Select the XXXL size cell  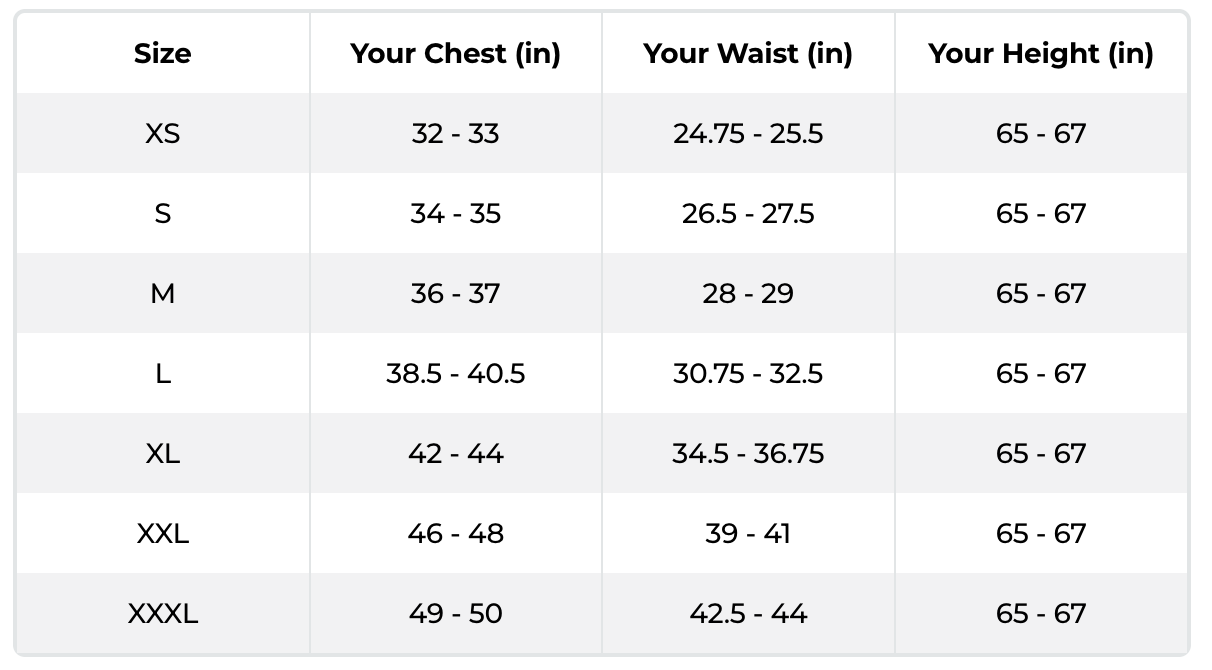(162, 613)
